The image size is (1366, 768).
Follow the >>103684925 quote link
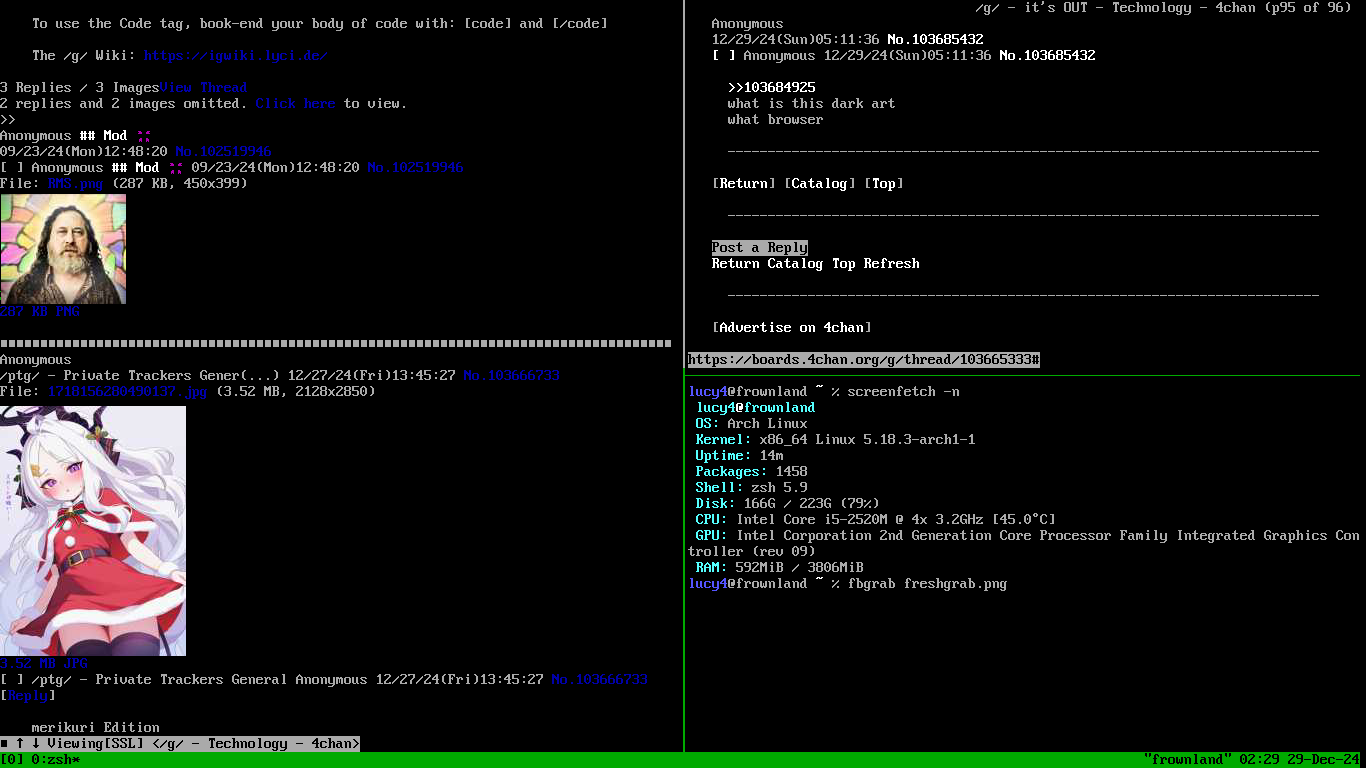(x=771, y=87)
